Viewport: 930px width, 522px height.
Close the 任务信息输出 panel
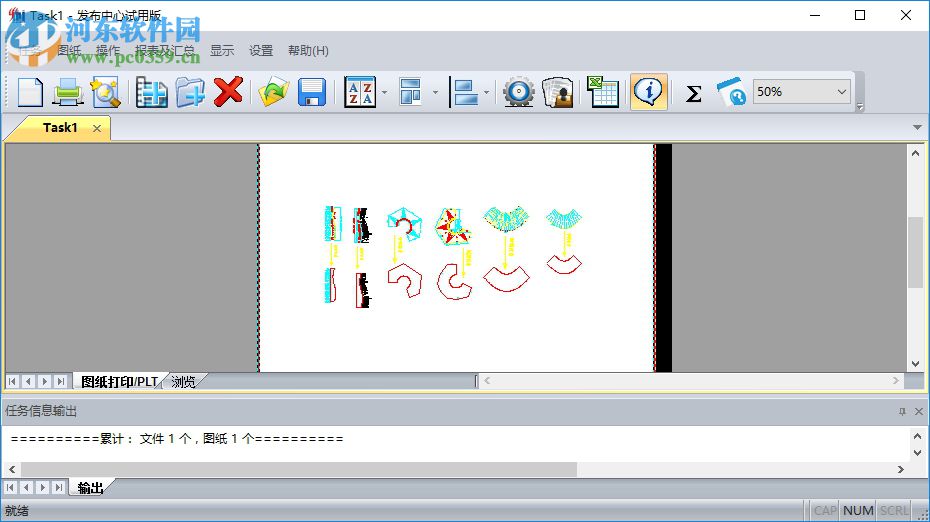point(919,411)
